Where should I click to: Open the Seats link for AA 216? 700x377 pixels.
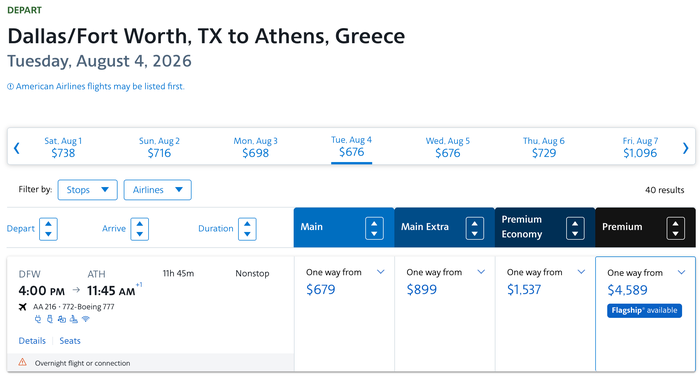pyautogui.click(x=70, y=341)
